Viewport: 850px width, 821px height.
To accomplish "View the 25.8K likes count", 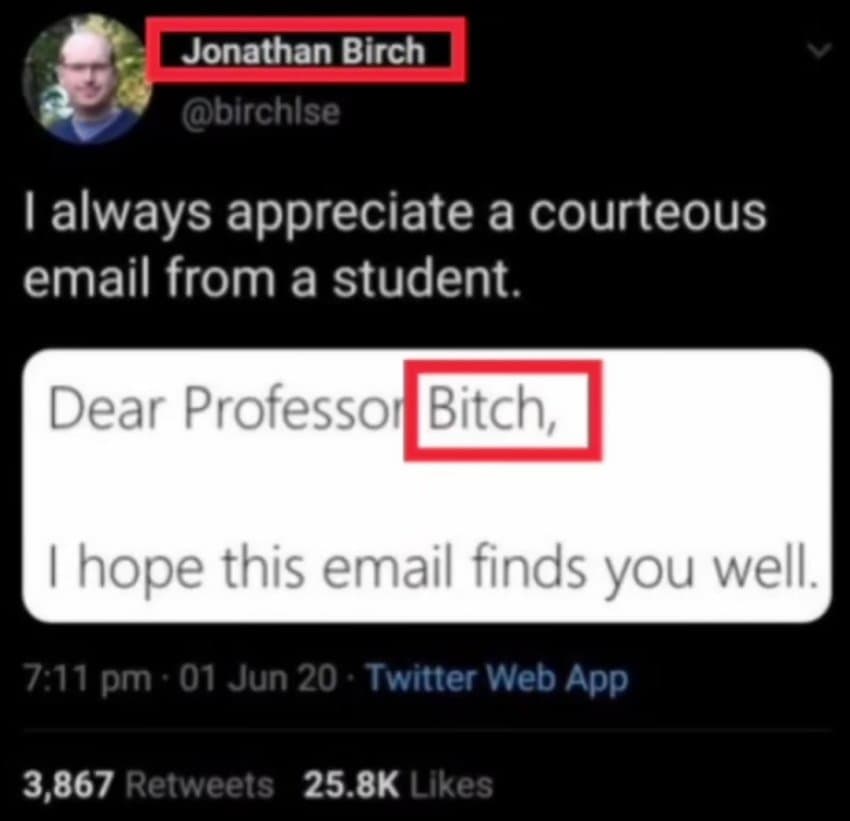I will pos(351,785).
